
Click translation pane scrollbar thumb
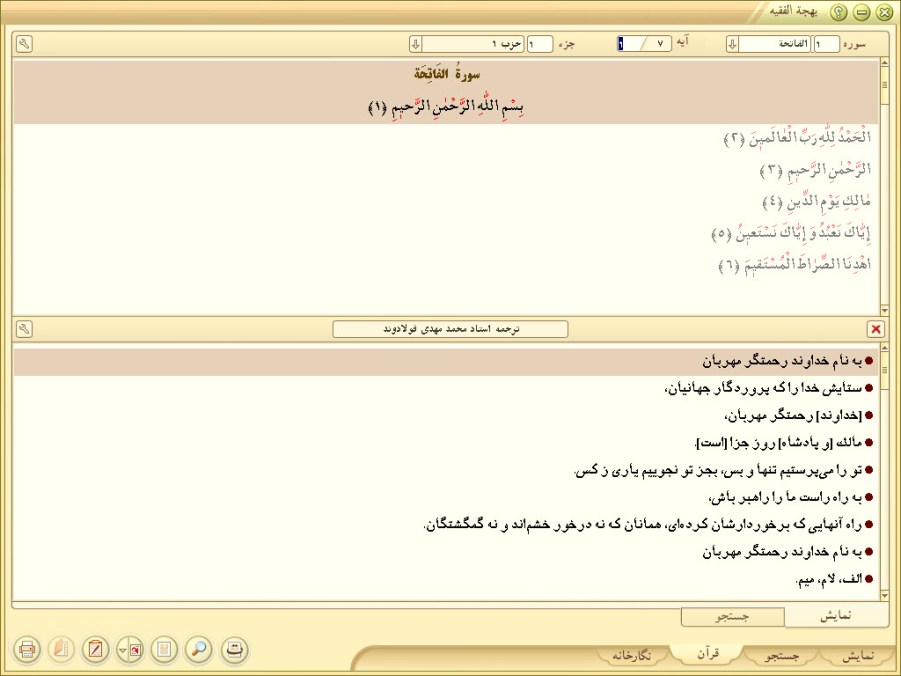[884, 370]
